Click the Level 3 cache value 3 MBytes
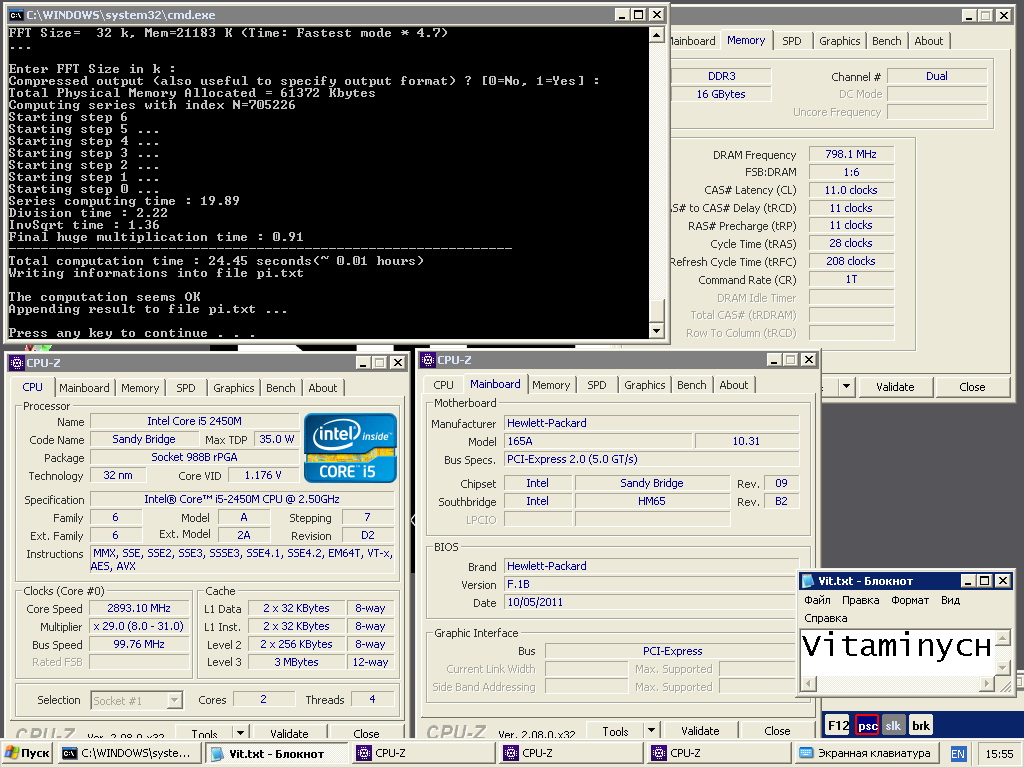Image resolution: width=1024 pixels, height=768 pixels. click(x=296, y=662)
